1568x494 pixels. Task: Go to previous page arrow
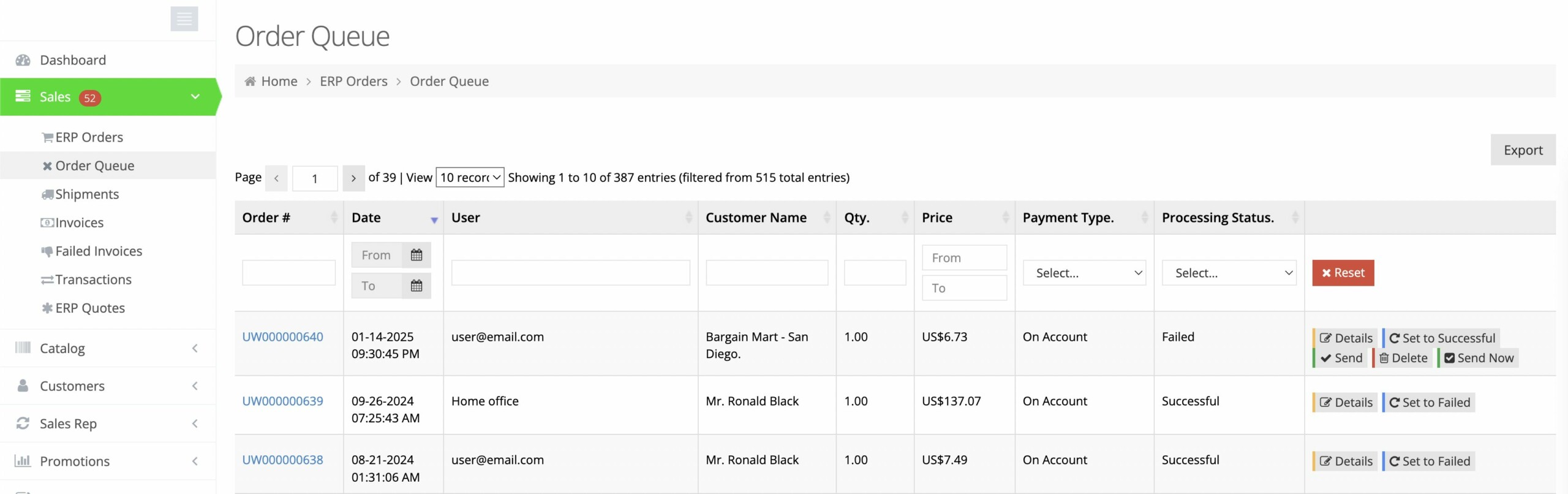tap(276, 178)
